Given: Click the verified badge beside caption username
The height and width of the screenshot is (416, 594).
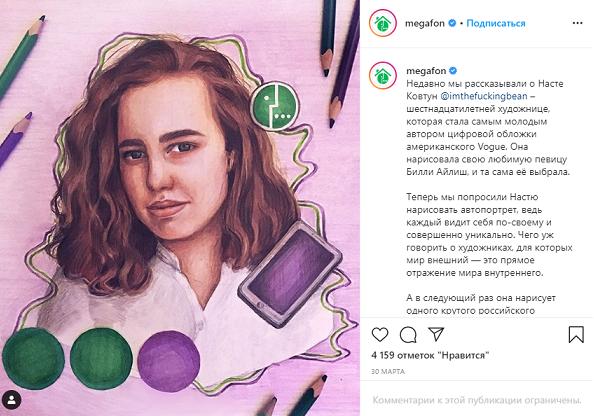Looking at the screenshot, I should [453, 70].
